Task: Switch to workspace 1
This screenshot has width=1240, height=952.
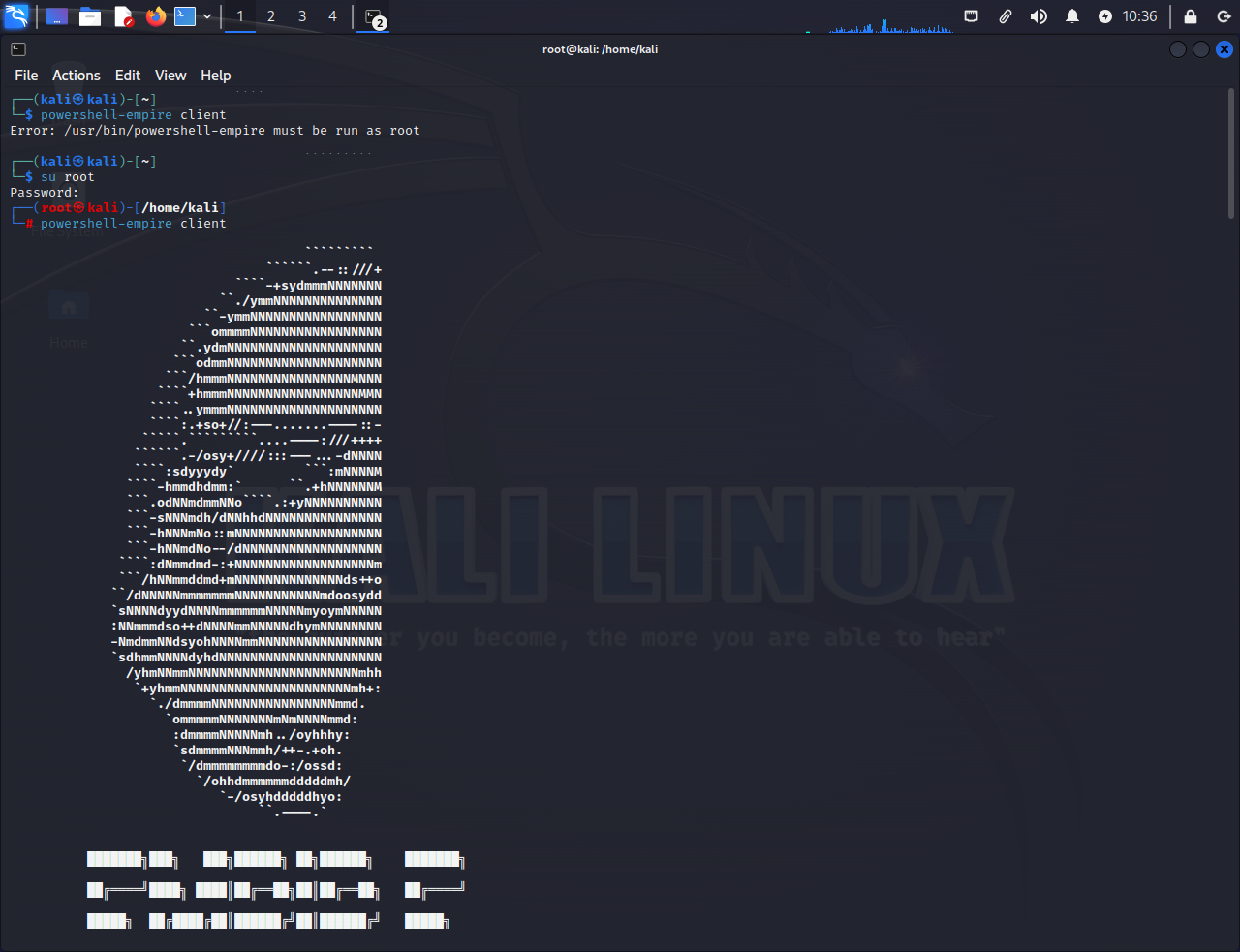Action: click(240, 16)
